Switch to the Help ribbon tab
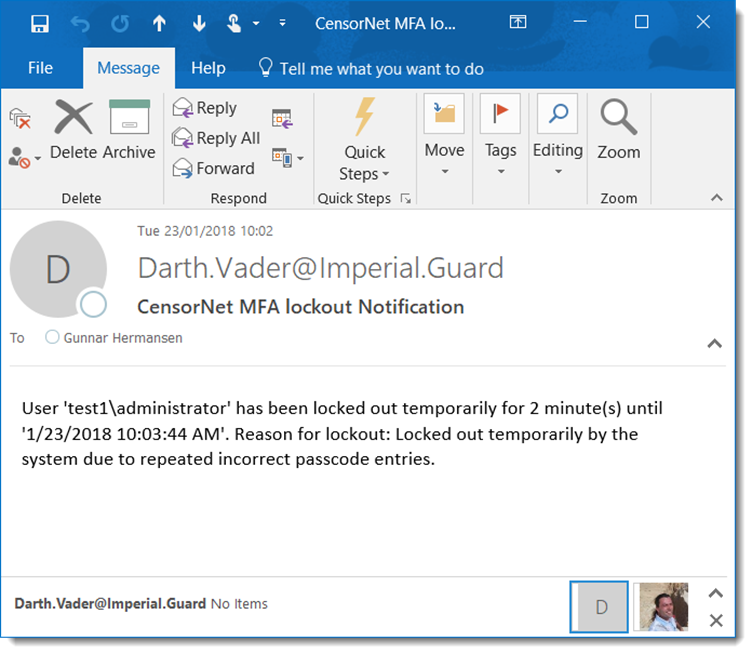752x654 pixels. pyautogui.click(x=208, y=68)
